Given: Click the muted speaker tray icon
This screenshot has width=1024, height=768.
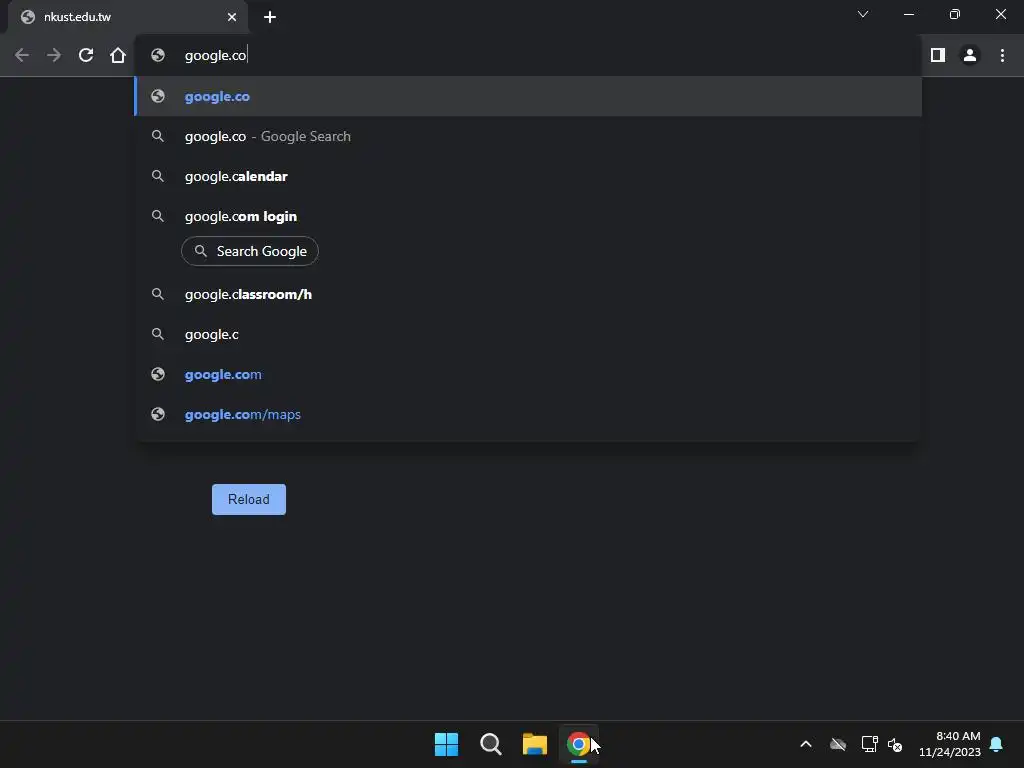Looking at the screenshot, I should pyautogui.click(x=895, y=744).
